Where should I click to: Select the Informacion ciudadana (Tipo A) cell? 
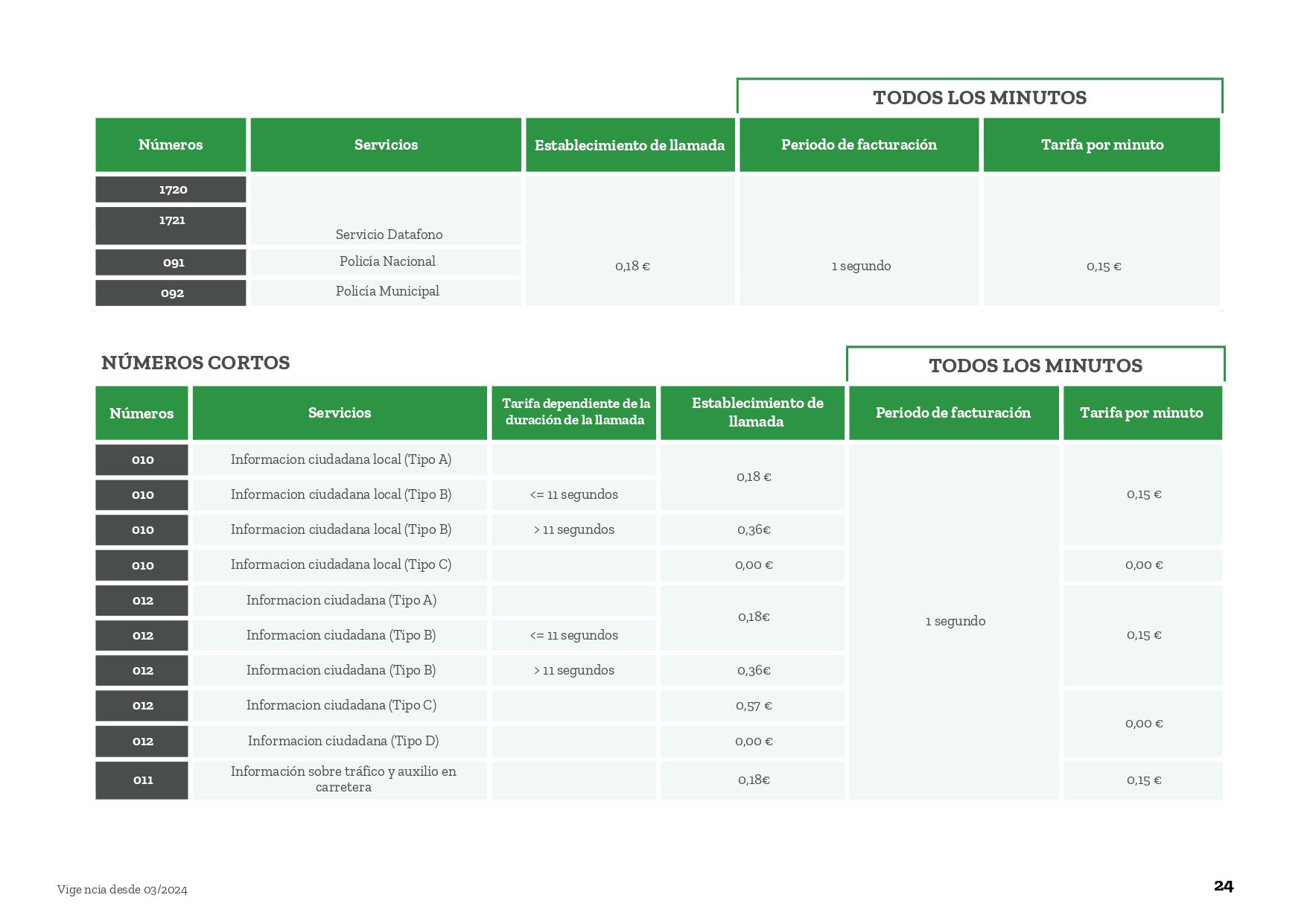click(340, 600)
